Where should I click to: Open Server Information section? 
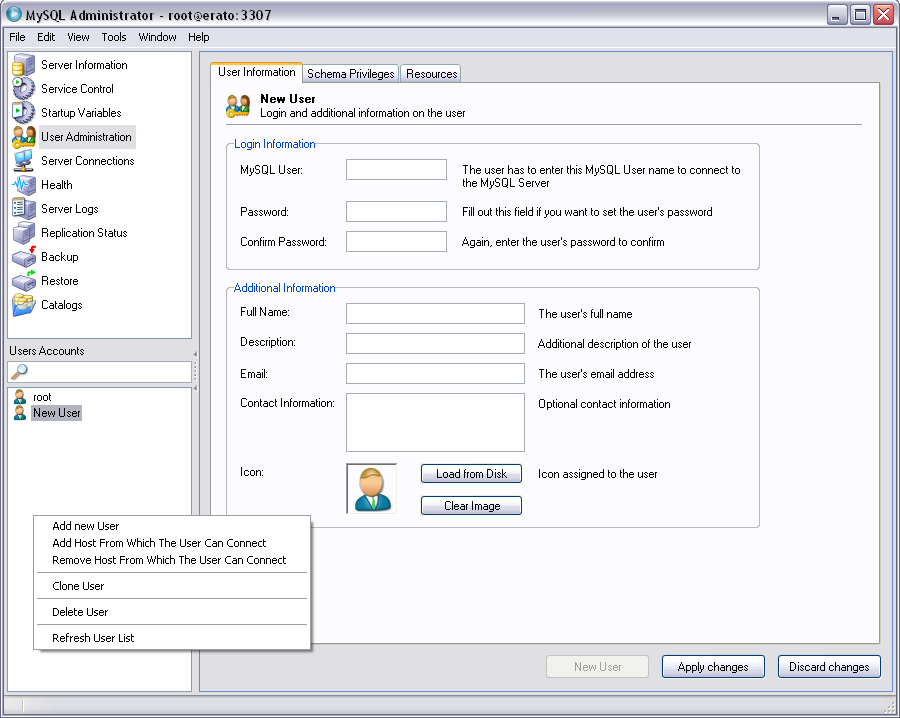click(x=84, y=65)
